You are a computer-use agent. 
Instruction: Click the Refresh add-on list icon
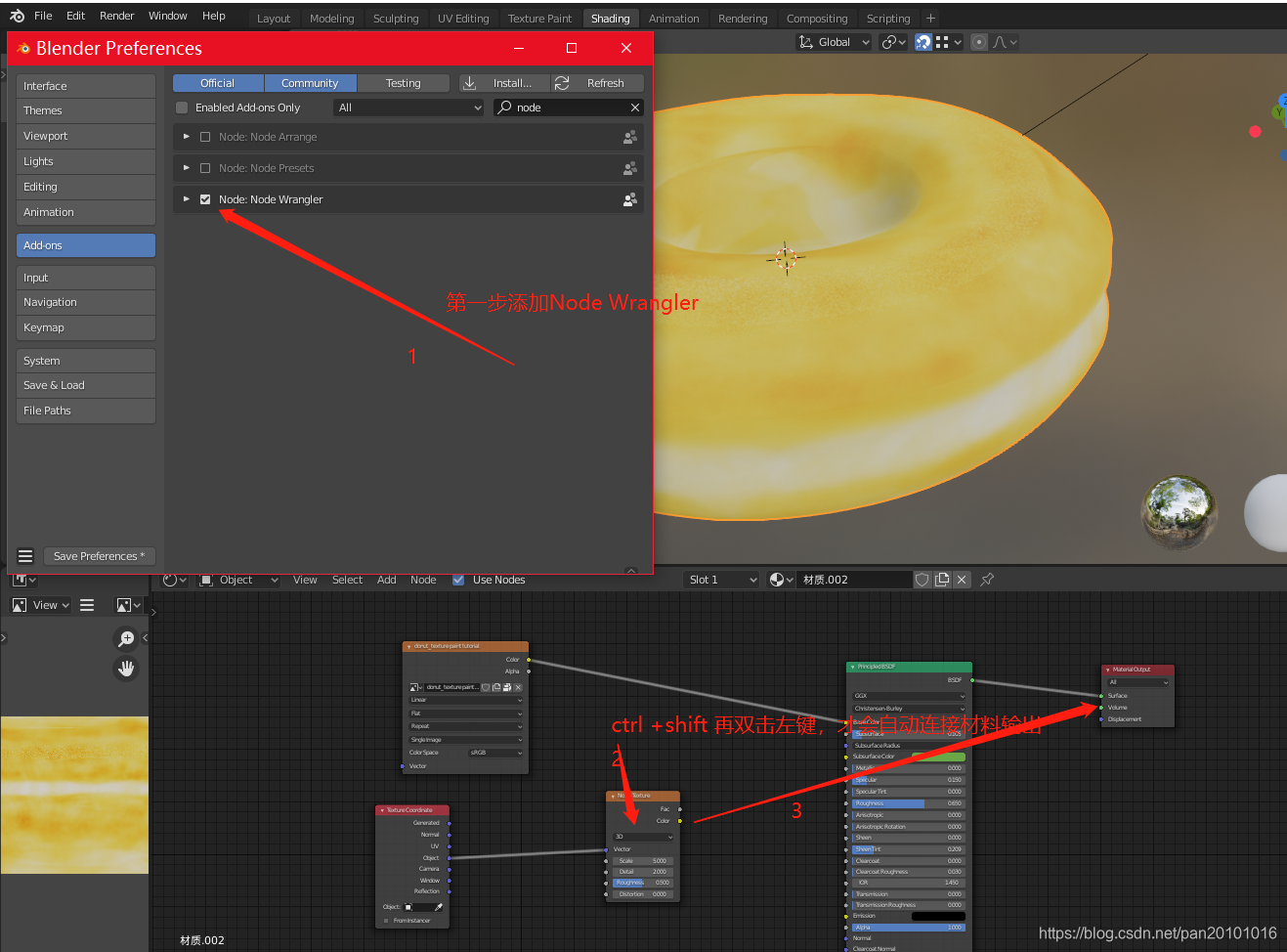point(562,83)
